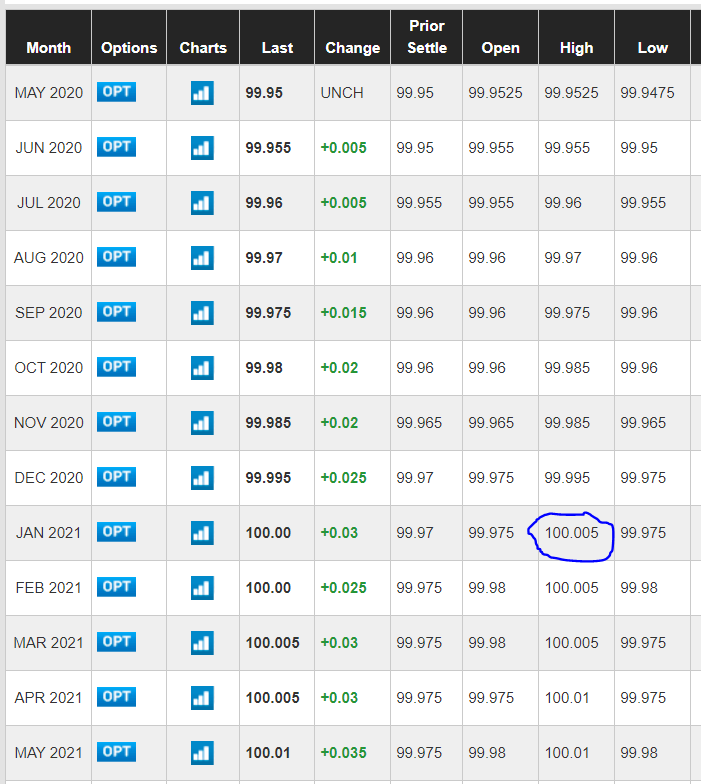Select the JAN 2021 month cell

point(48,533)
